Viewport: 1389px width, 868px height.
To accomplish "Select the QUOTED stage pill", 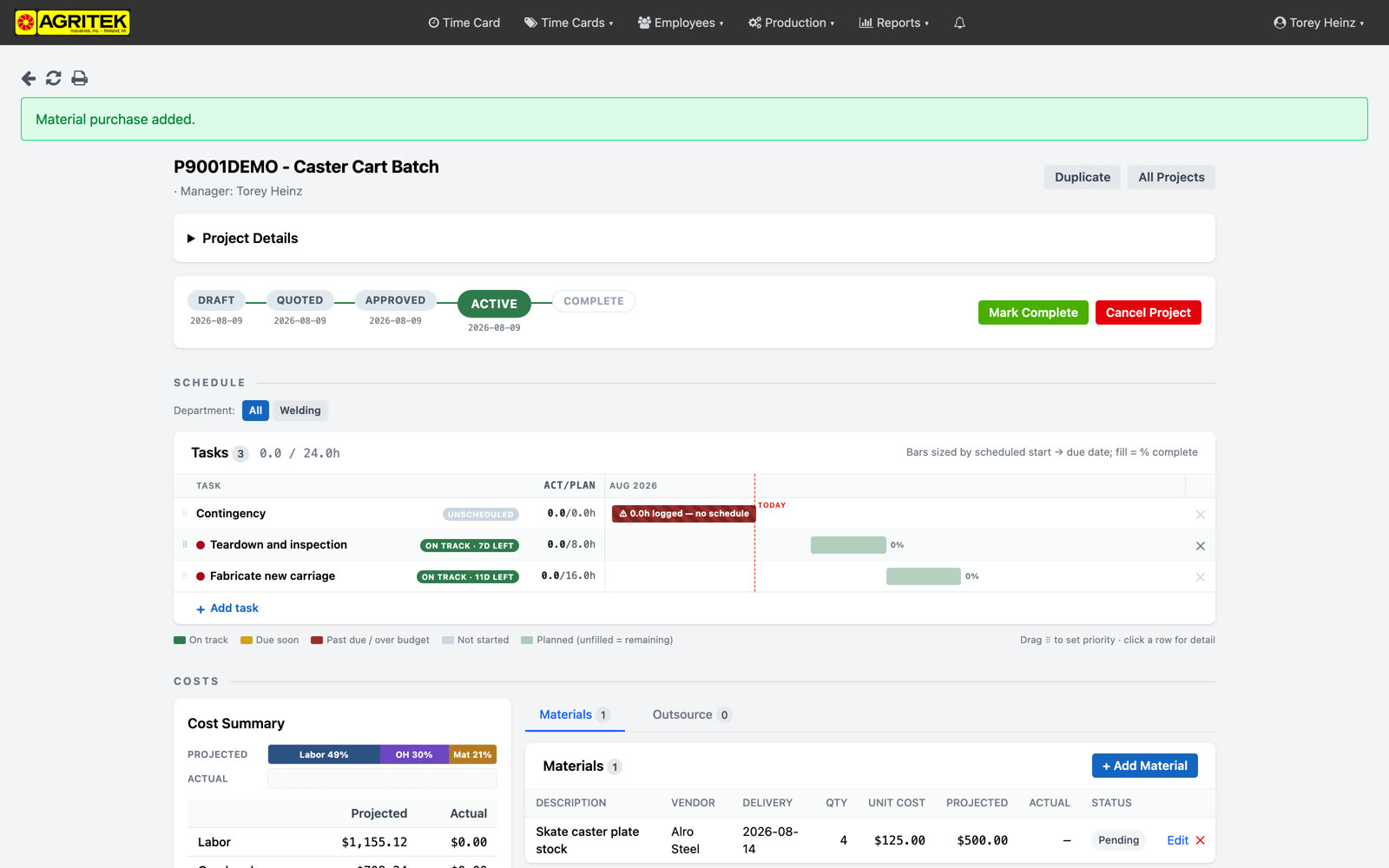I will (x=300, y=300).
